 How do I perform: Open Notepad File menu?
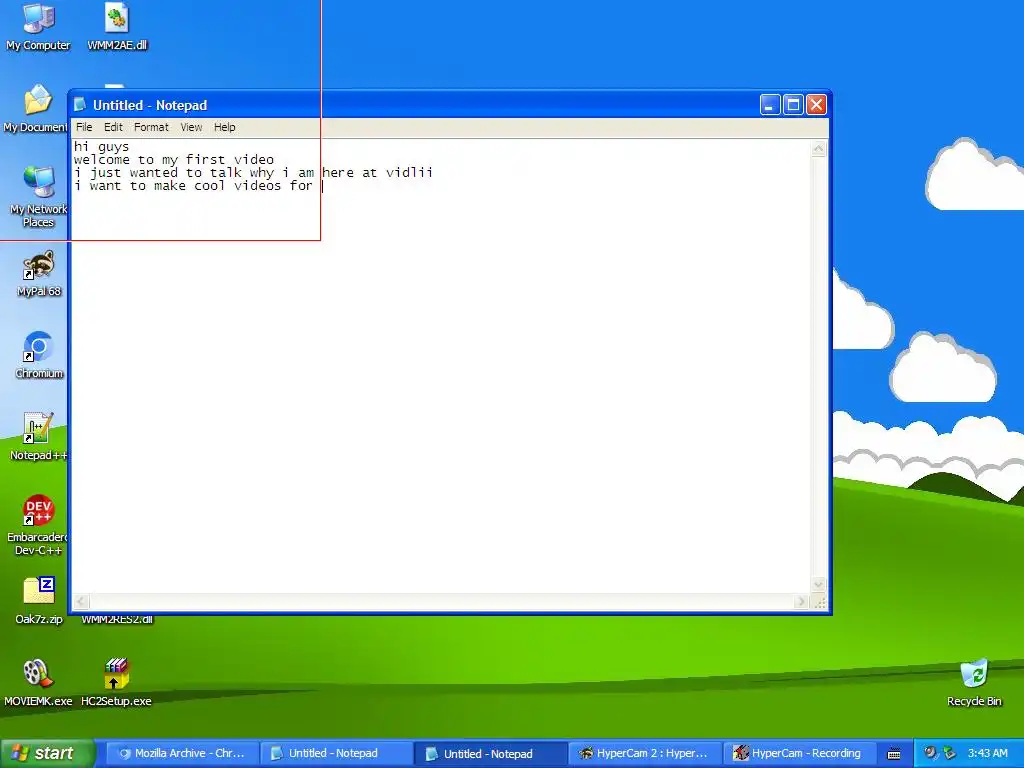click(84, 127)
